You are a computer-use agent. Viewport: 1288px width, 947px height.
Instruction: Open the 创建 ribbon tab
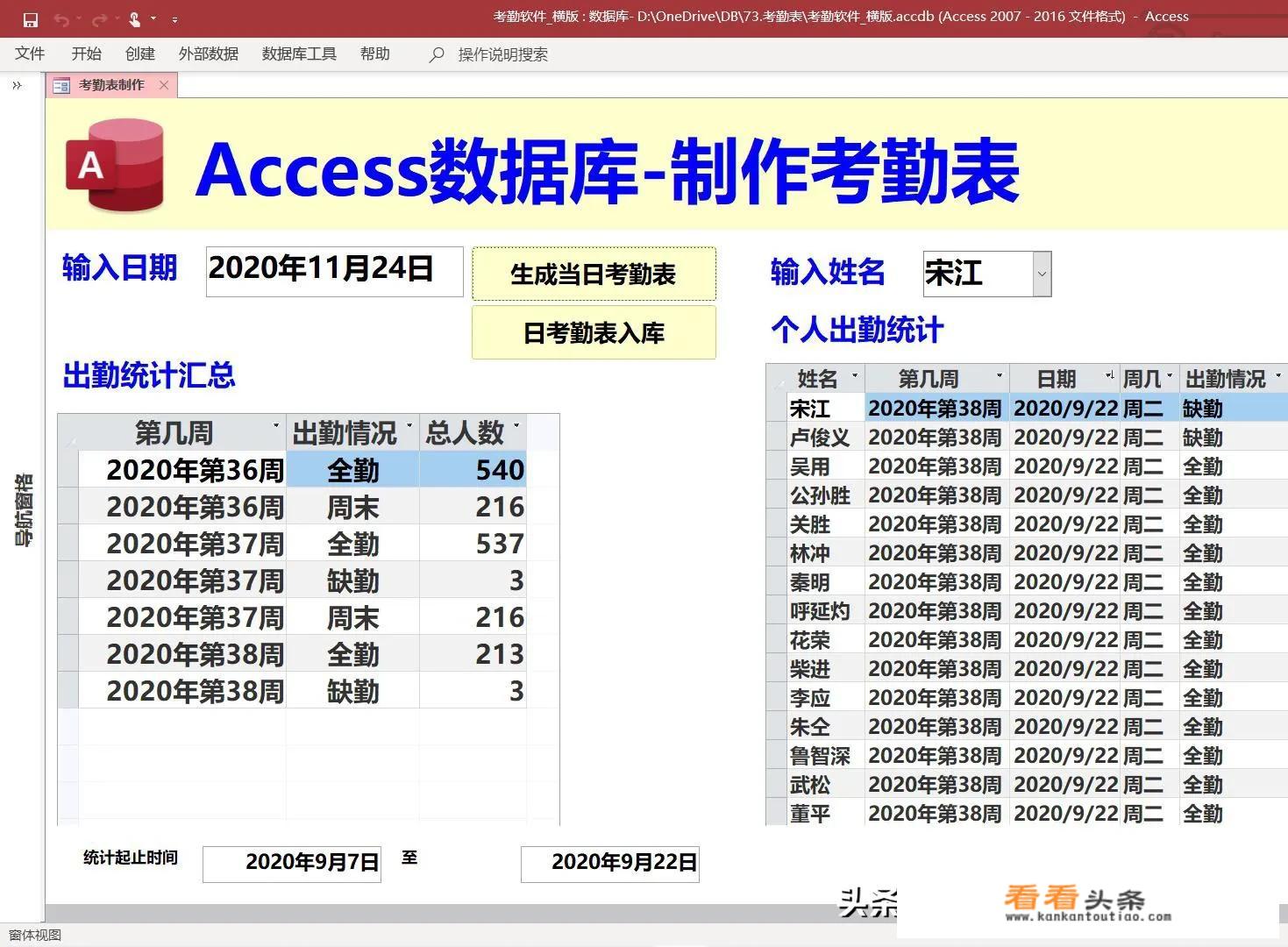tap(140, 54)
